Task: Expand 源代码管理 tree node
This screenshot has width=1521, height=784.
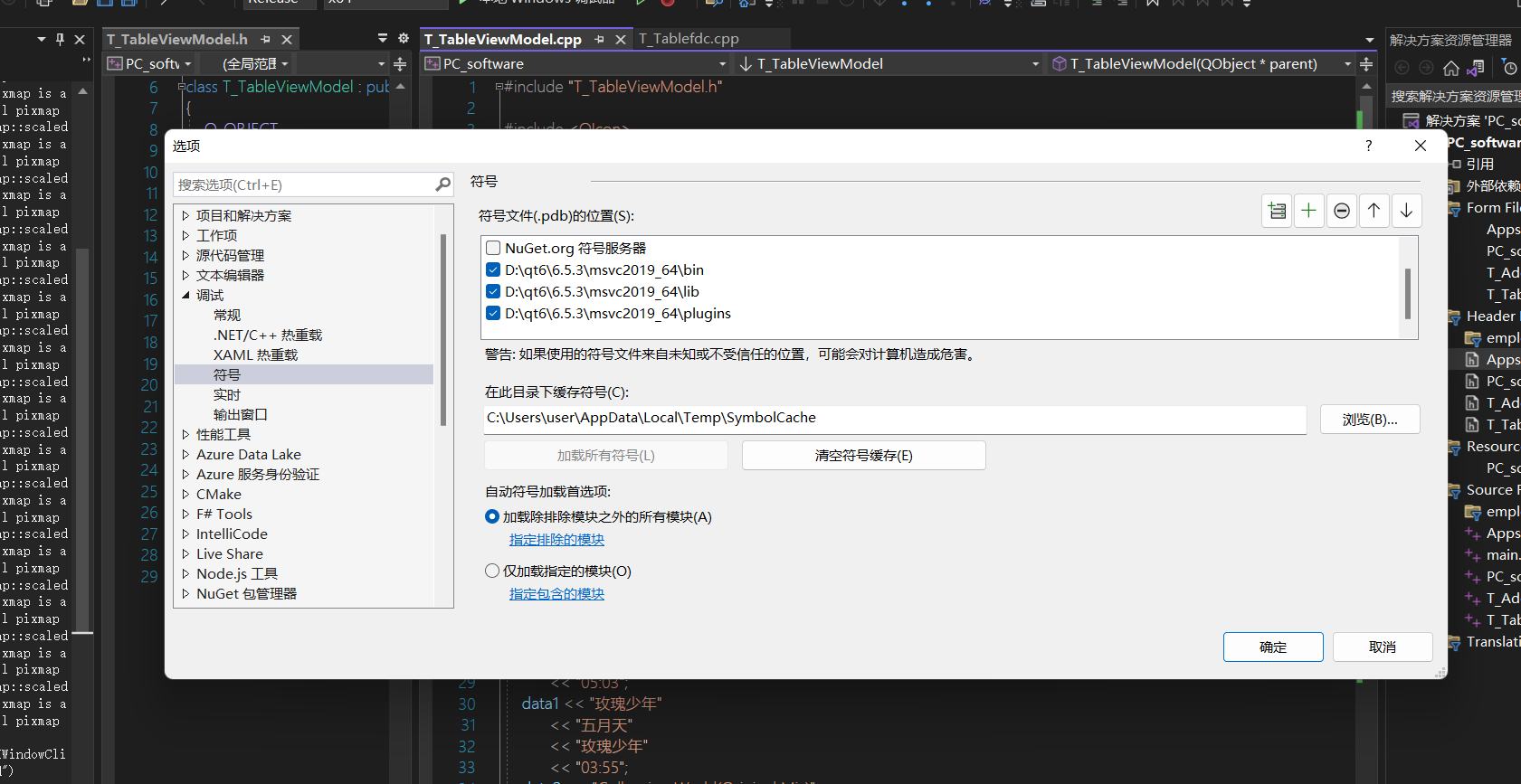Action: coord(185,255)
